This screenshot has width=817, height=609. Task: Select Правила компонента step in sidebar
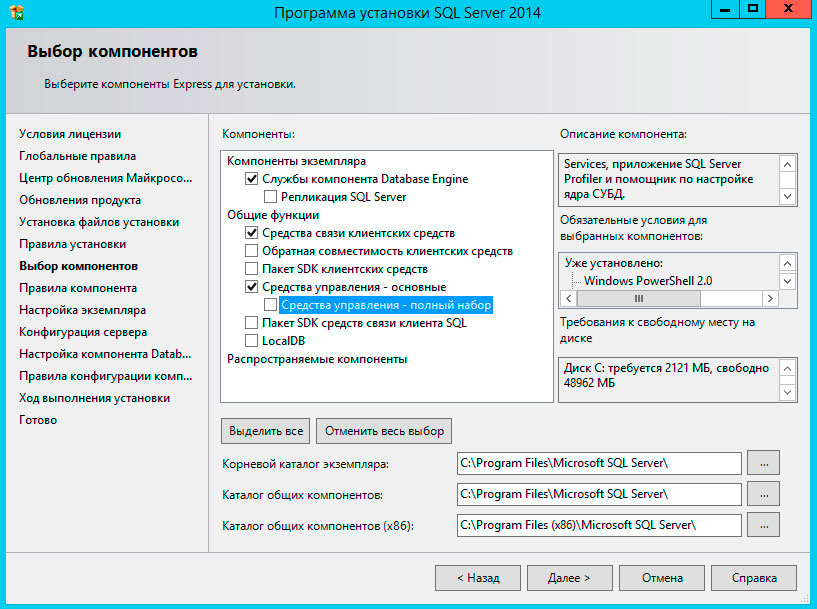click(78, 288)
